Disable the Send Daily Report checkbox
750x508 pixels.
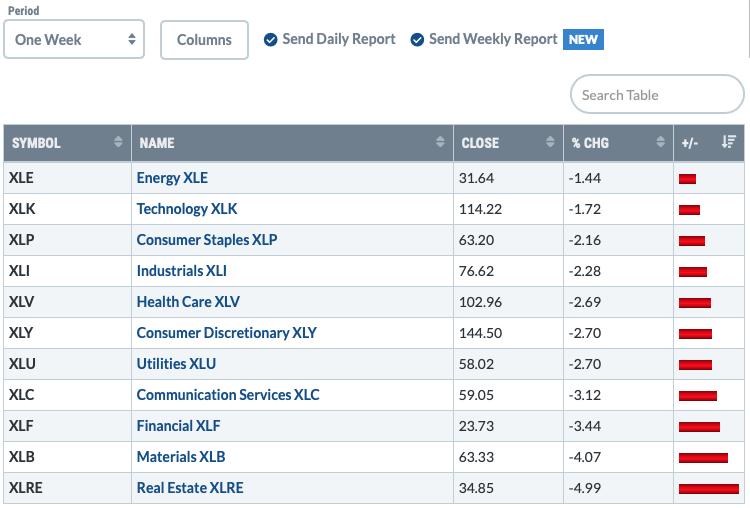(271, 40)
